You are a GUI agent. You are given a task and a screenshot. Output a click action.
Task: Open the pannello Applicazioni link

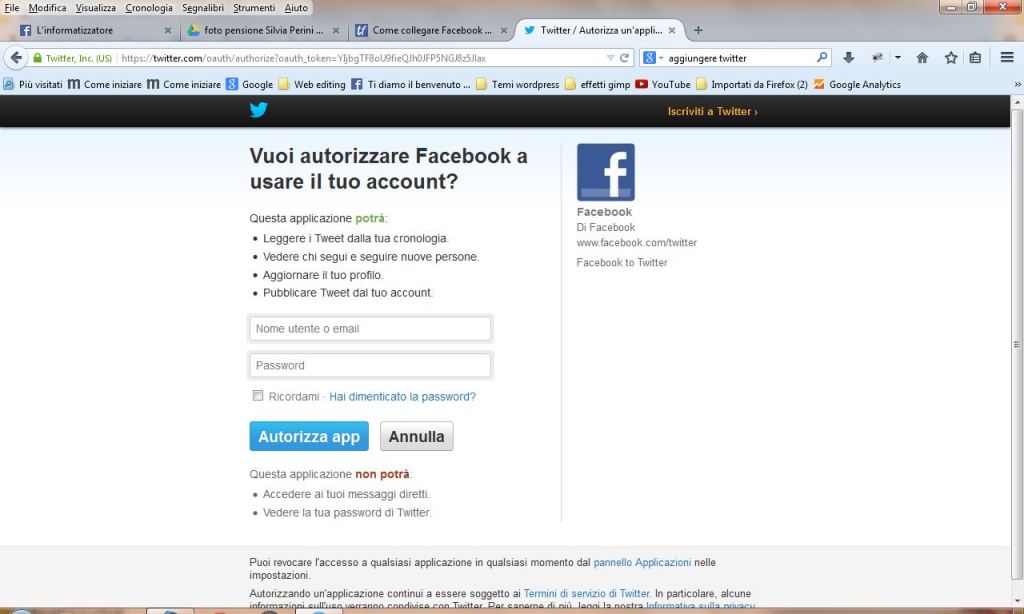(642, 562)
